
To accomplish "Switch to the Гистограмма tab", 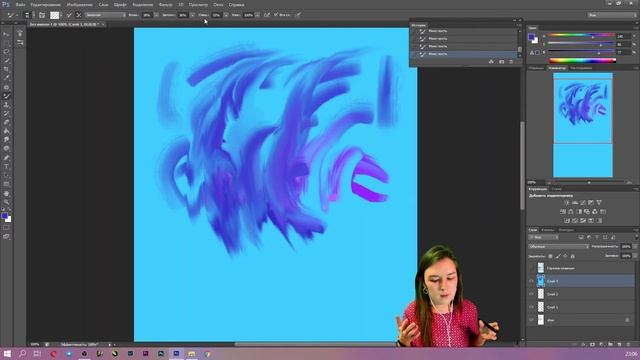I will [581, 68].
